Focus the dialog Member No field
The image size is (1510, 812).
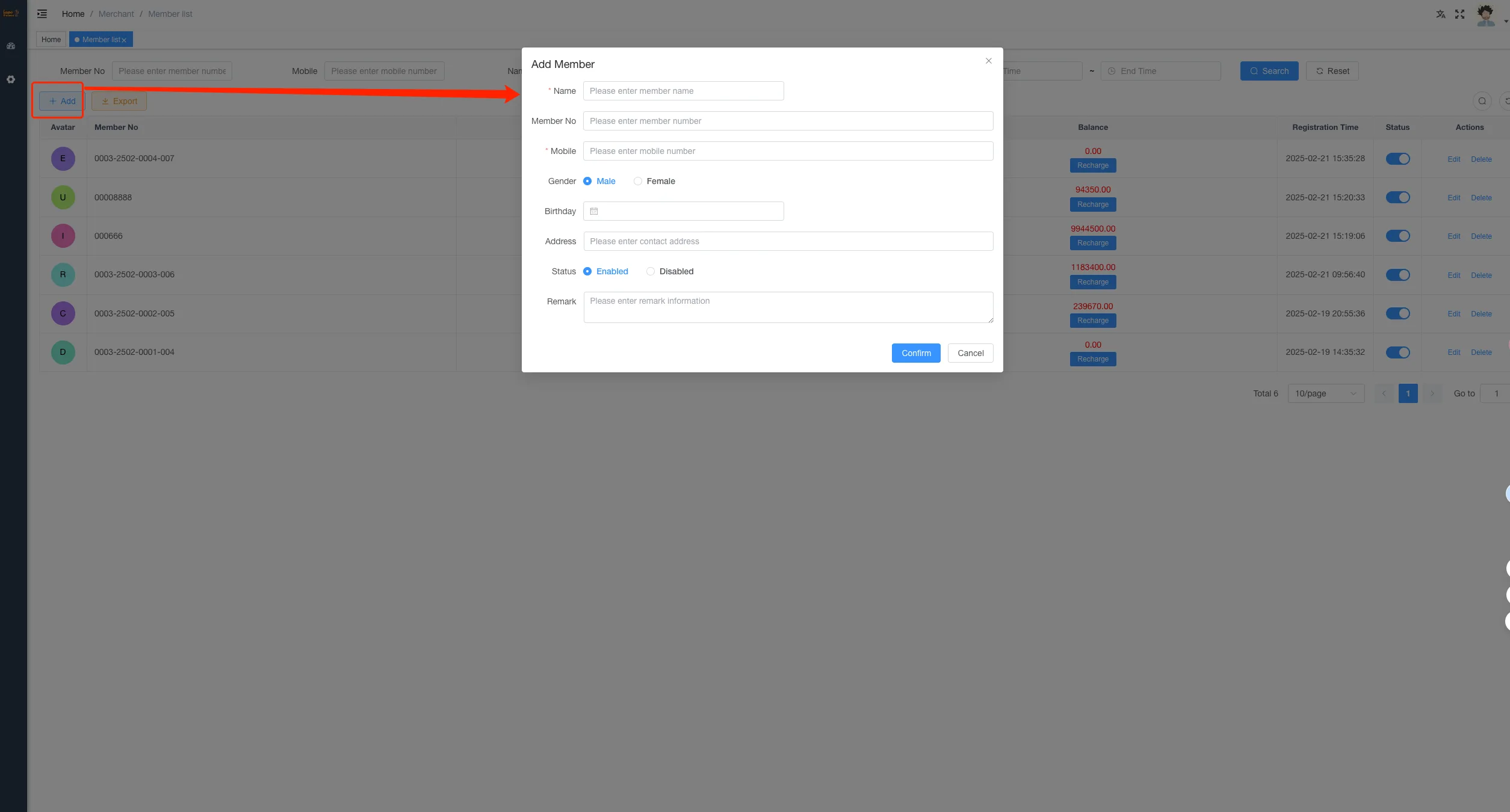point(788,121)
